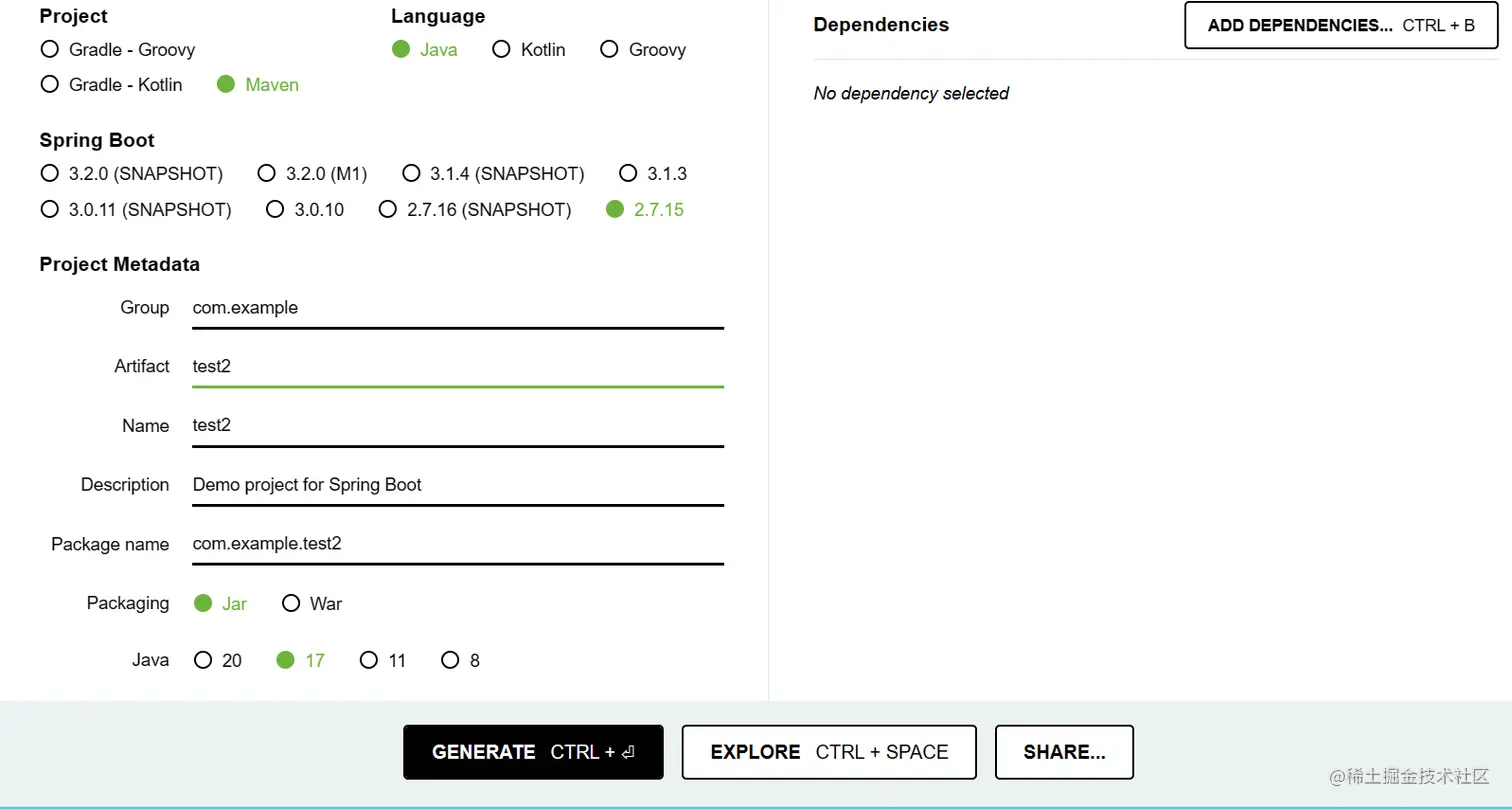Screen dimensions: 1512x809
Task: Select Java version 20
Action: point(218,660)
